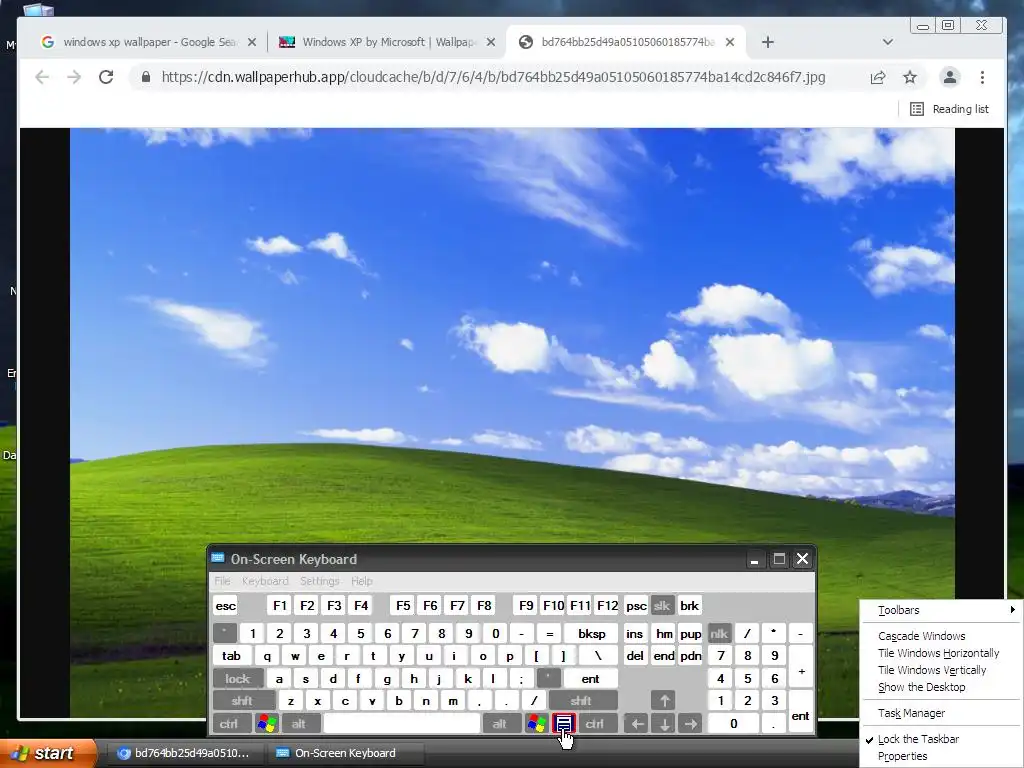Viewport: 1024px width, 768px height.
Task: Open the Keyboard menu
Action: click(x=264, y=581)
